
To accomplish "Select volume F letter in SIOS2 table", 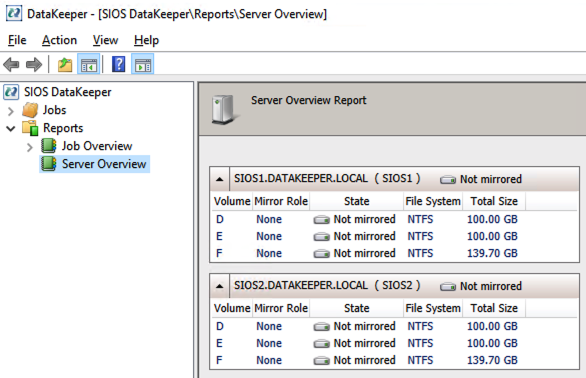I will point(219,360).
